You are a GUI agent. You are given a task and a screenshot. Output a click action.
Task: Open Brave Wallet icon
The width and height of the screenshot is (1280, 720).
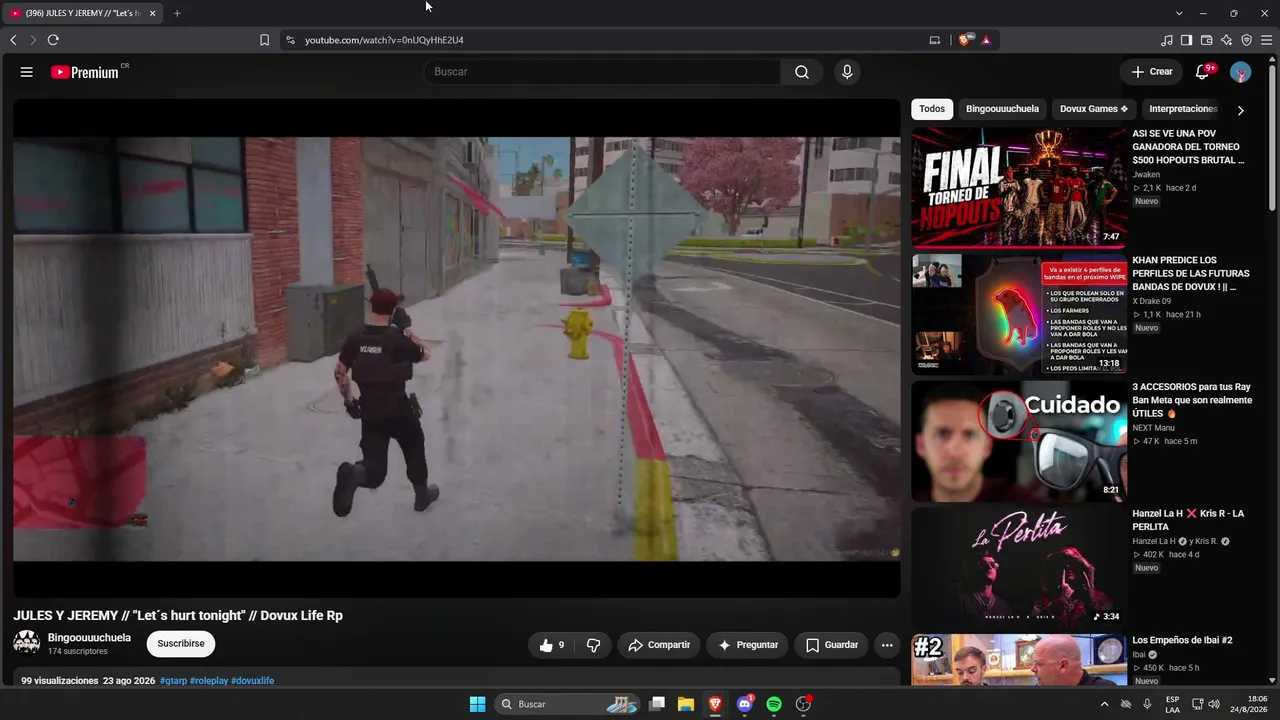click(1206, 40)
